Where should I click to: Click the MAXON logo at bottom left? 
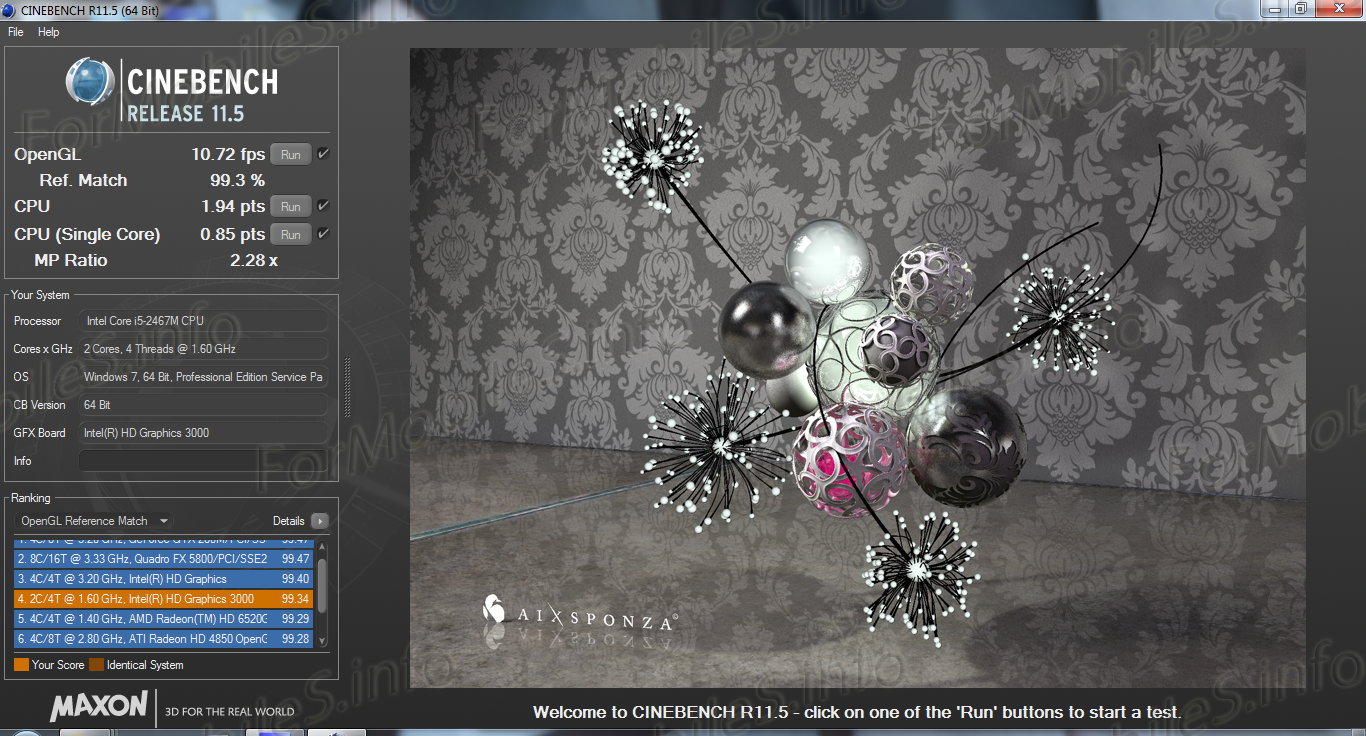pos(99,706)
